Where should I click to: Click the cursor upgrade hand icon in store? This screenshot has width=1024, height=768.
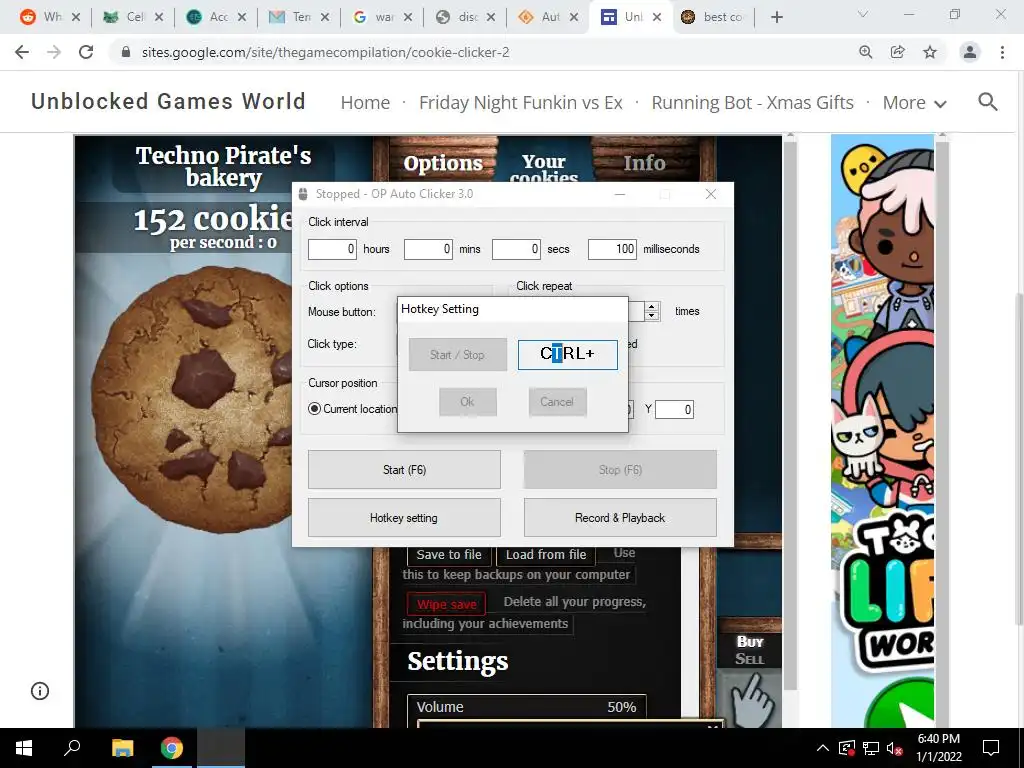(x=754, y=700)
